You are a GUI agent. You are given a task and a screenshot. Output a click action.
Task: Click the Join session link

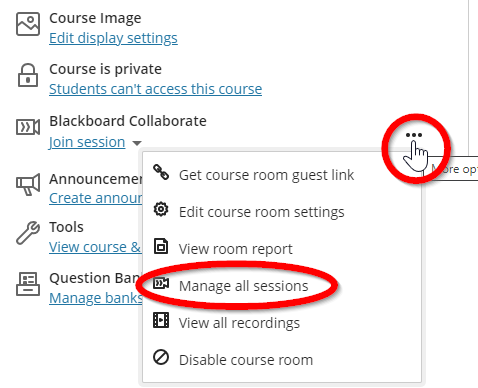(87, 142)
